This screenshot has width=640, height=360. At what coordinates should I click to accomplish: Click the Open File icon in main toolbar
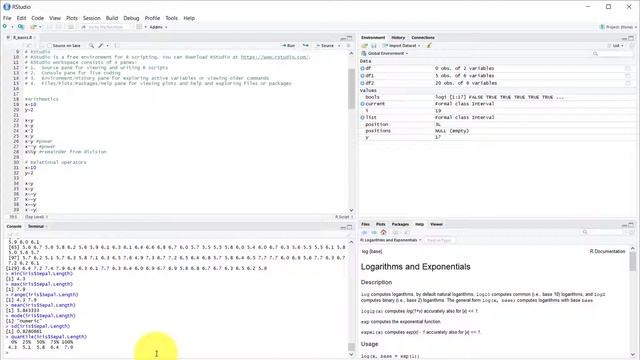pos(34,27)
